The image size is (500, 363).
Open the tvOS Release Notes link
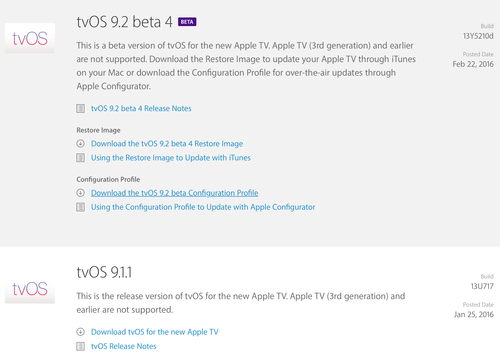pyautogui.click(x=123, y=346)
